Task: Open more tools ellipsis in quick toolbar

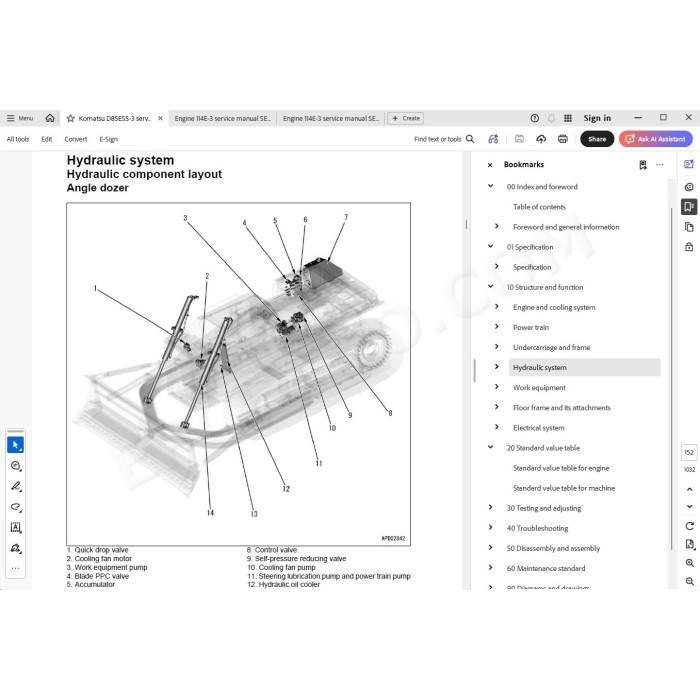Action: [16, 568]
